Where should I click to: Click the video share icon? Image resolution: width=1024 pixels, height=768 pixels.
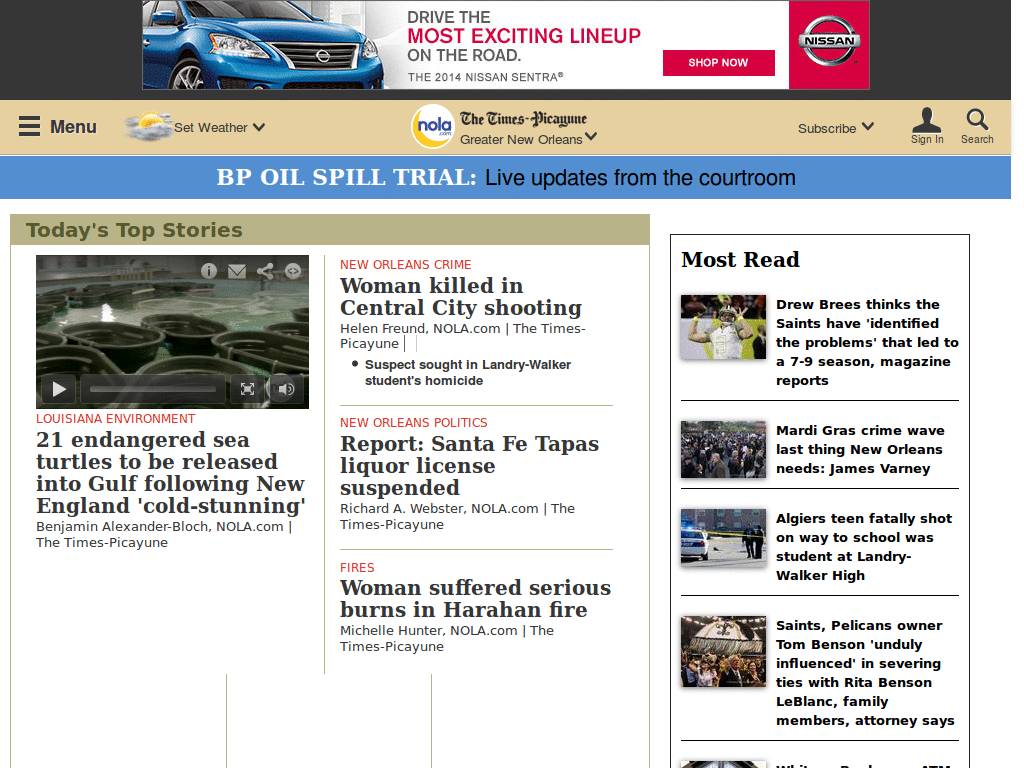[x=265, y=271]
